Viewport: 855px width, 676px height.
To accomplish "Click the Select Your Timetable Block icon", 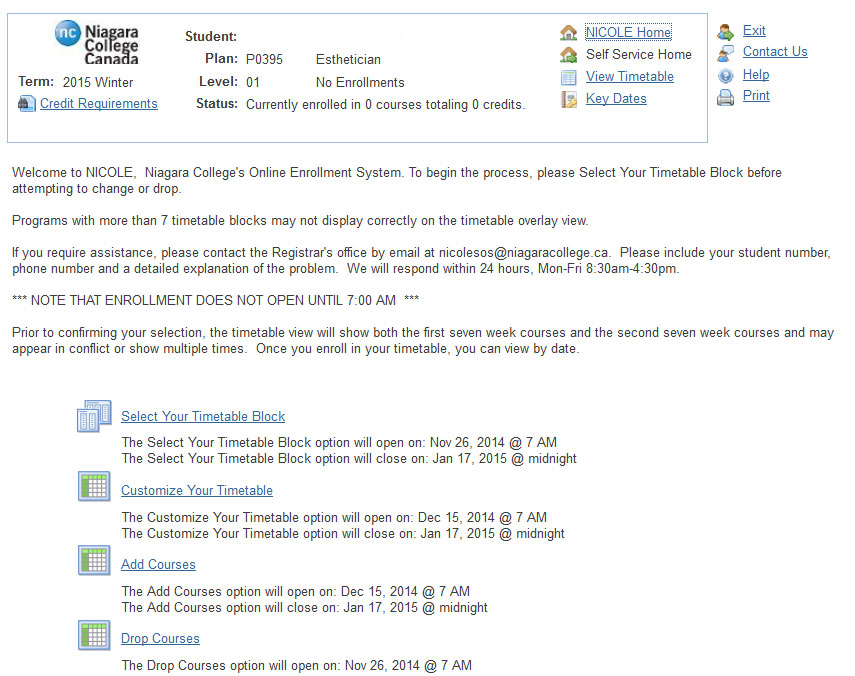I will coord(94,415).
